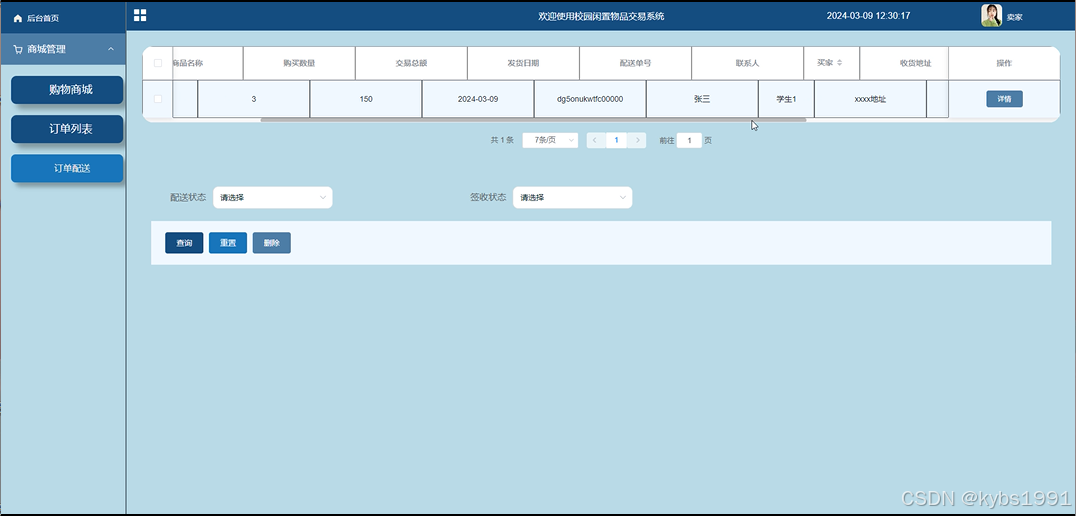Collapse the 商城管理 menu chevron
The height and width of the screenshot is (516, 1076).
[111, 49]
